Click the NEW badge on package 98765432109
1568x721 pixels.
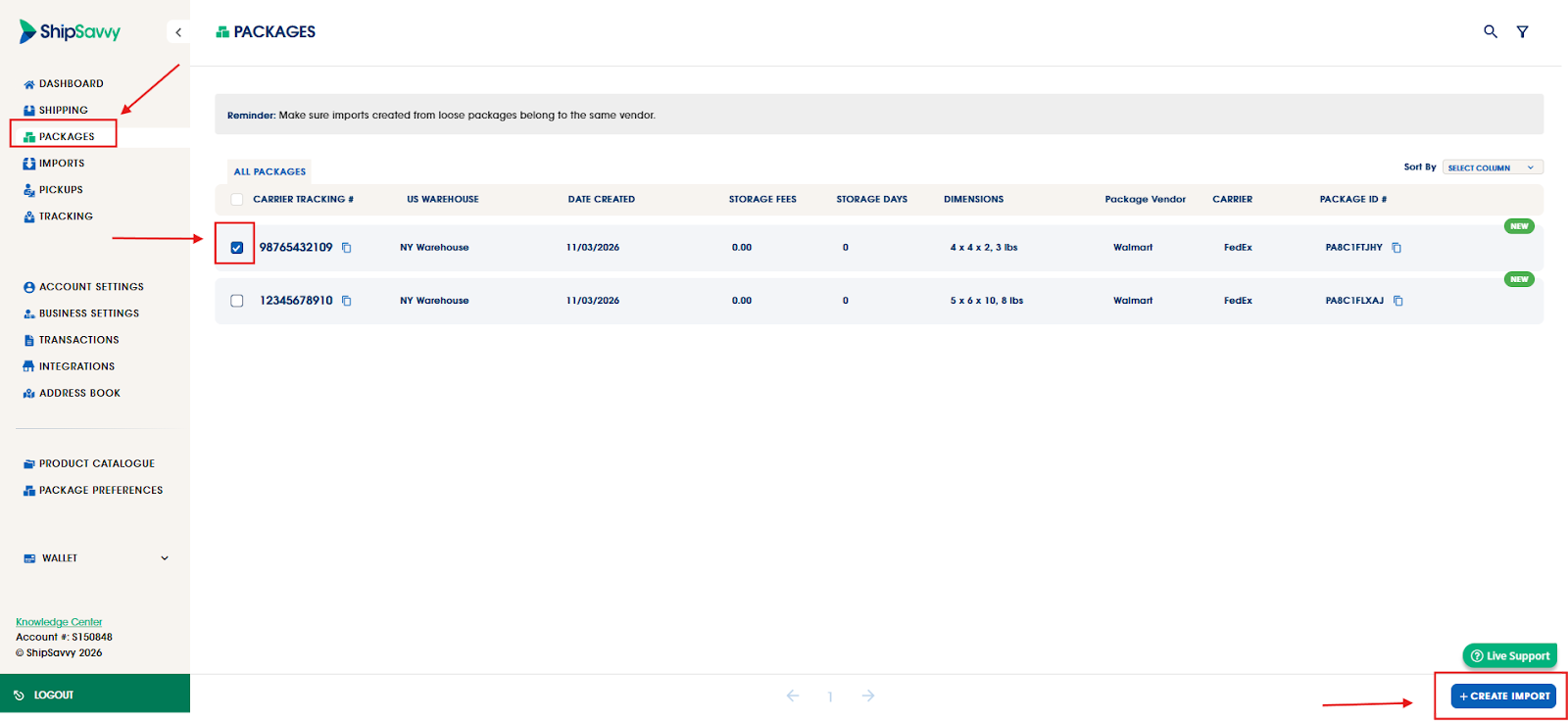(x=1519, y=226)
